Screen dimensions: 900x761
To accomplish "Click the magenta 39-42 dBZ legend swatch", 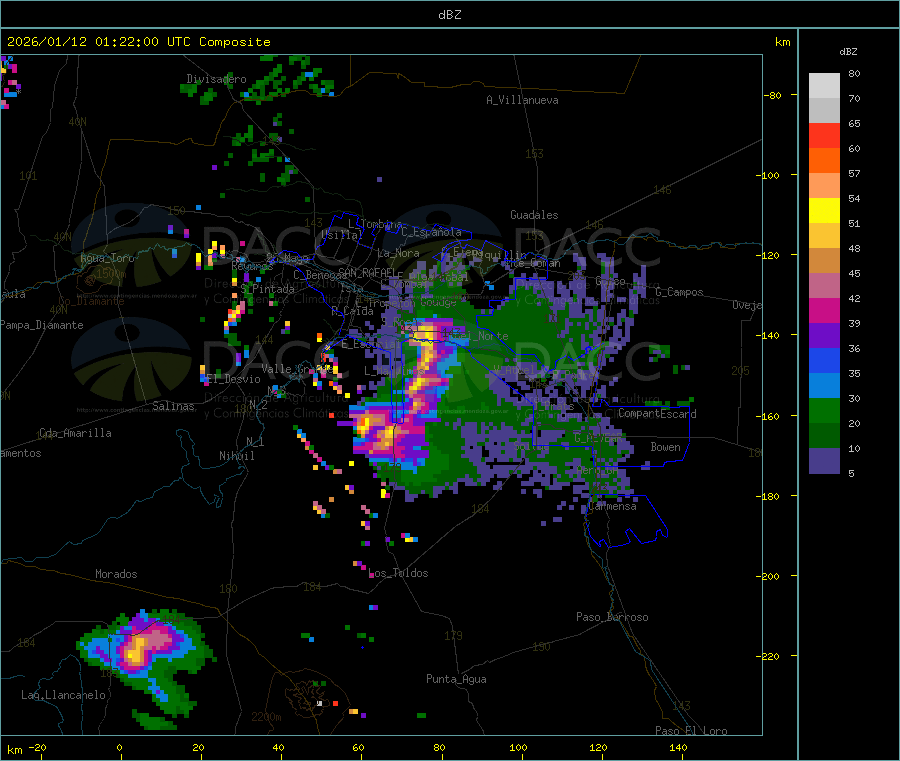I will 824,310.
